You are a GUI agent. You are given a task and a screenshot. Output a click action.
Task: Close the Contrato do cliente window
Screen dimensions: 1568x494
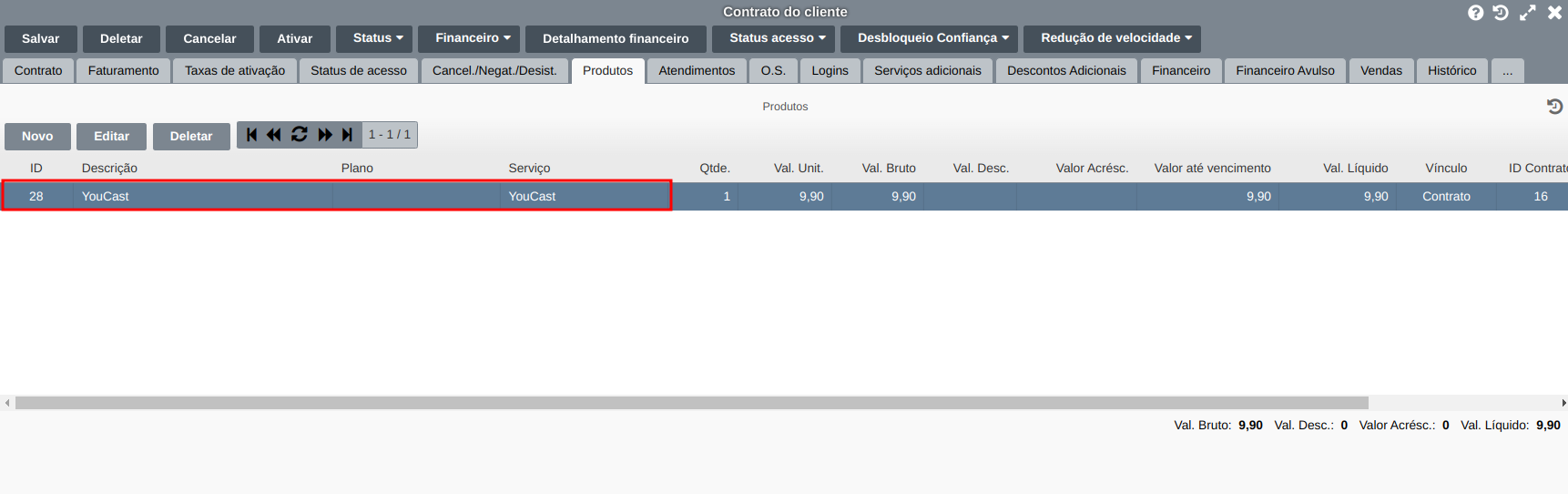click(x=1554, y=13)
